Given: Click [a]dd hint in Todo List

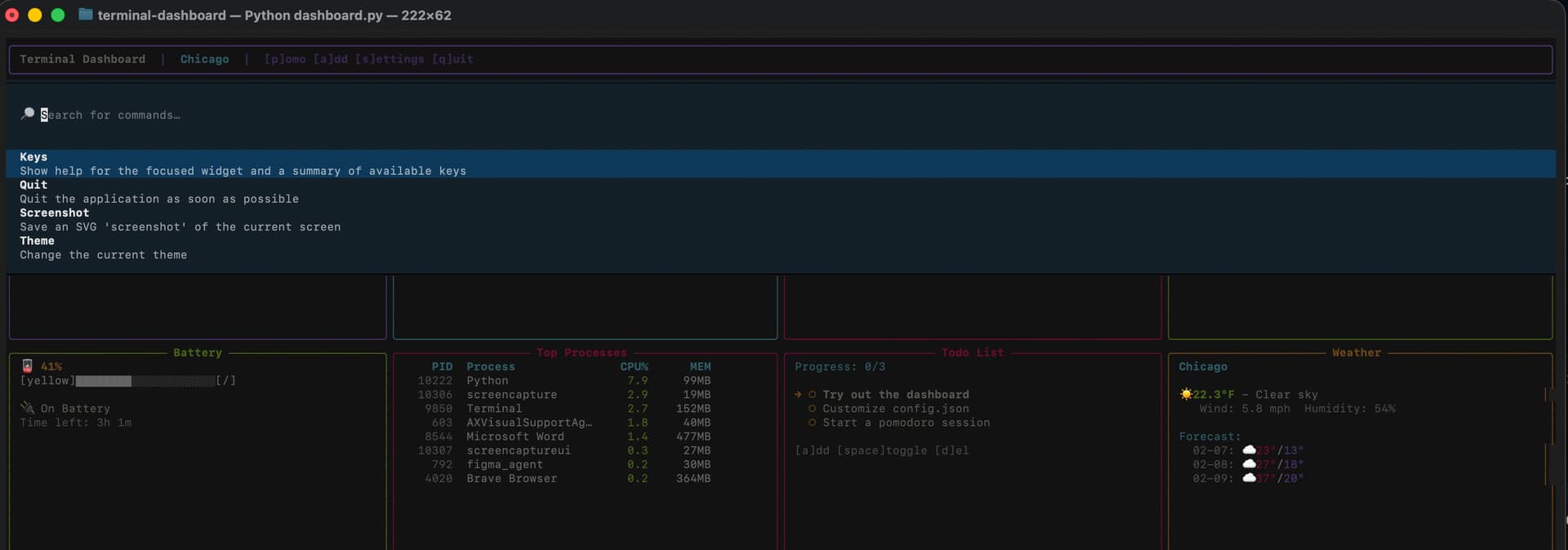Looking at the screenshot, I should pyautogui.click(x=812, y=450).
